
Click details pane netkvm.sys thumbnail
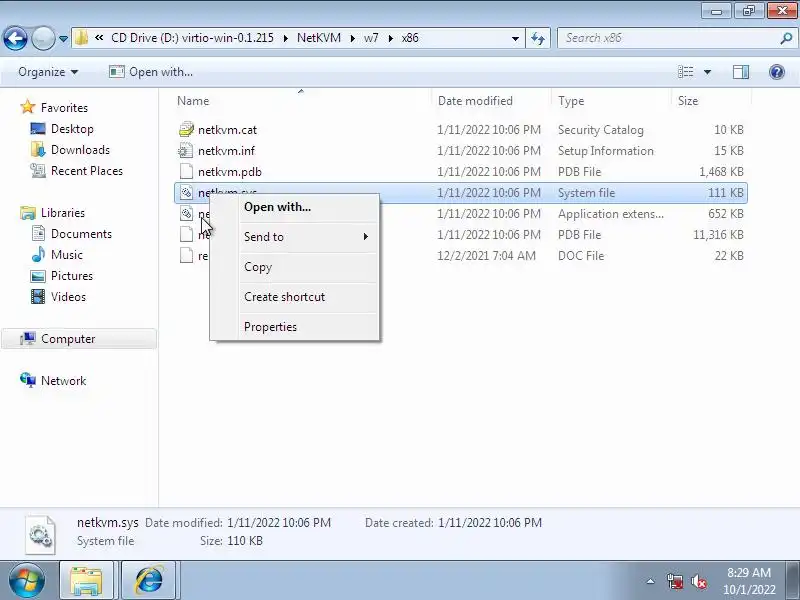40,535
